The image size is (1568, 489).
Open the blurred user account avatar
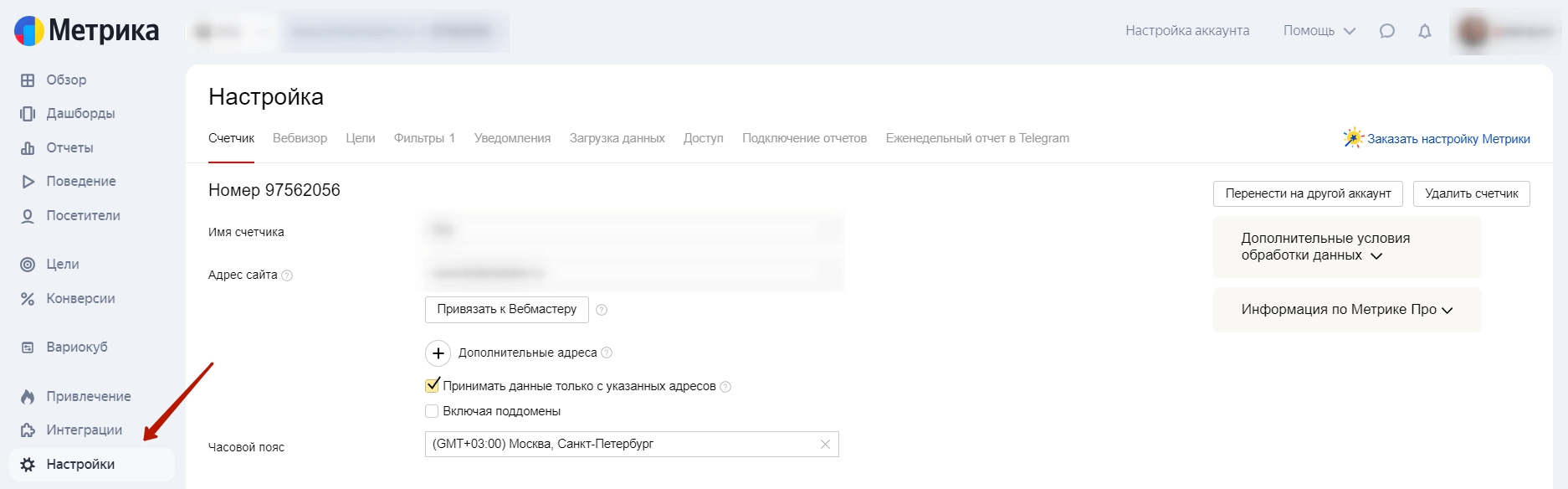1473,32
